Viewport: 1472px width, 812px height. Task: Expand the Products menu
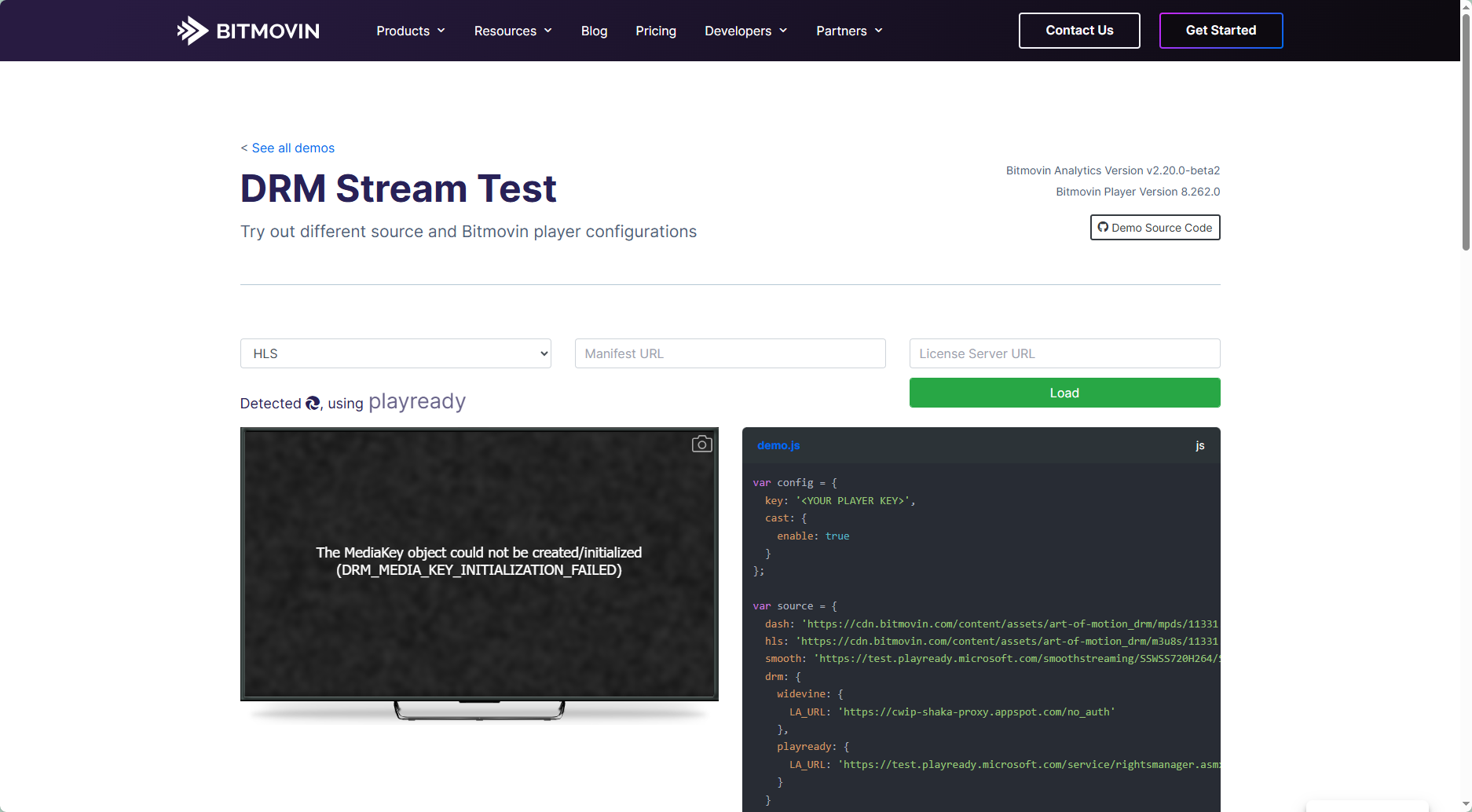[411, 31]
